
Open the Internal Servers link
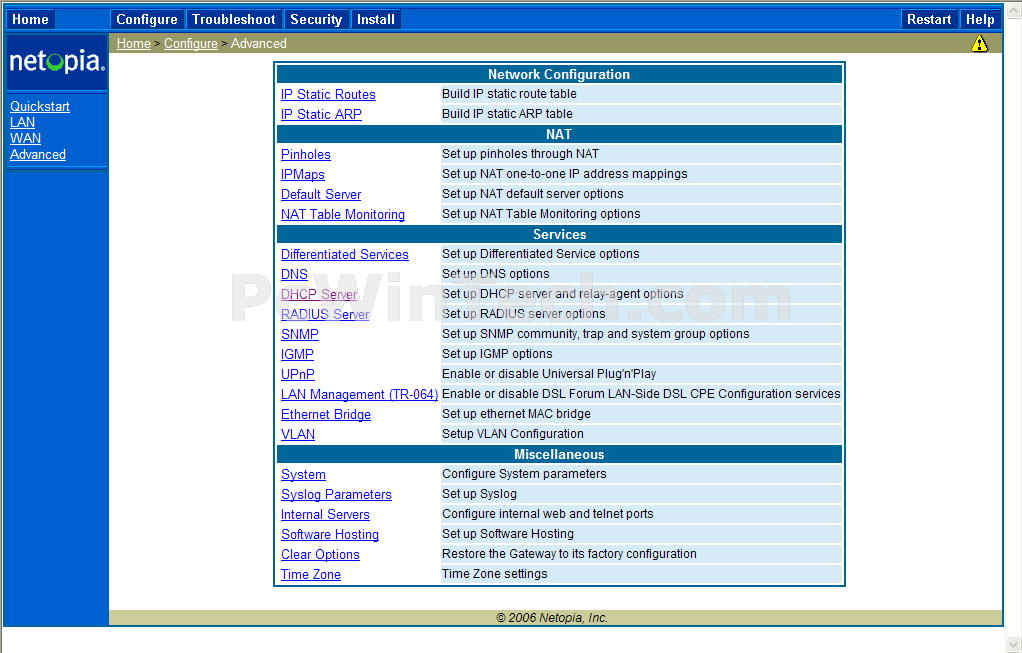325,515
